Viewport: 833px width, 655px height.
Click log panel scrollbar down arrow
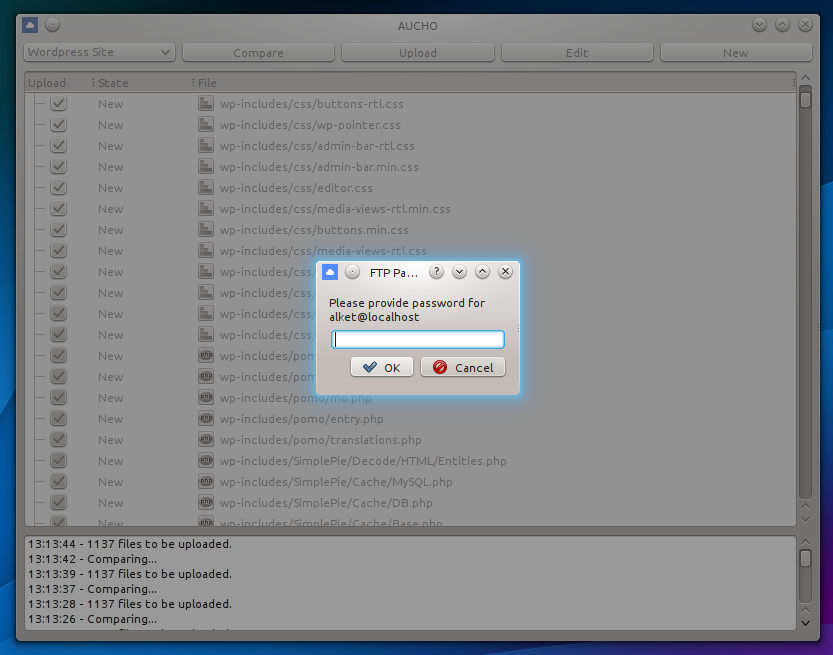pos(805,623)
